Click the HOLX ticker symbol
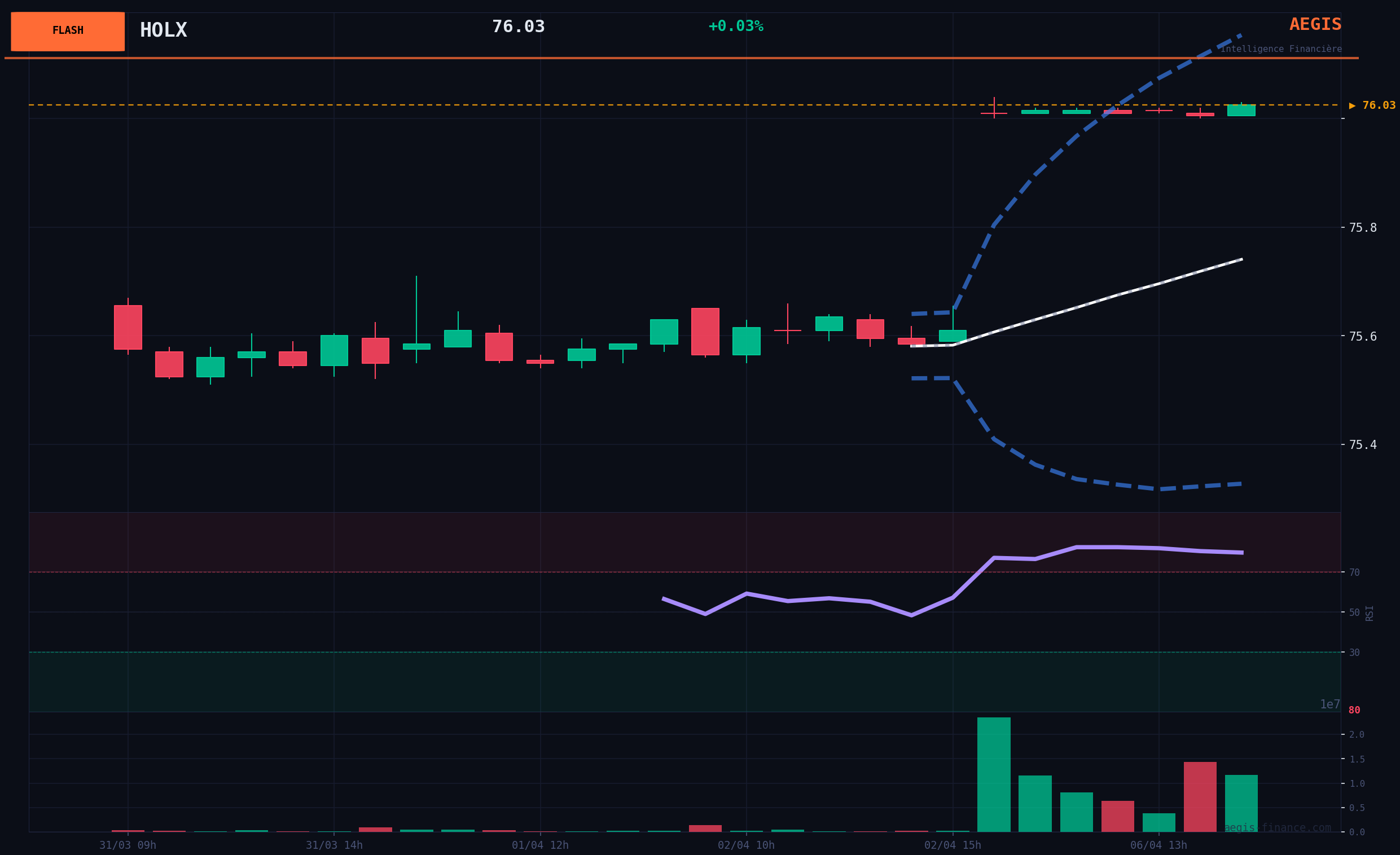 click(x=163, y=30)
